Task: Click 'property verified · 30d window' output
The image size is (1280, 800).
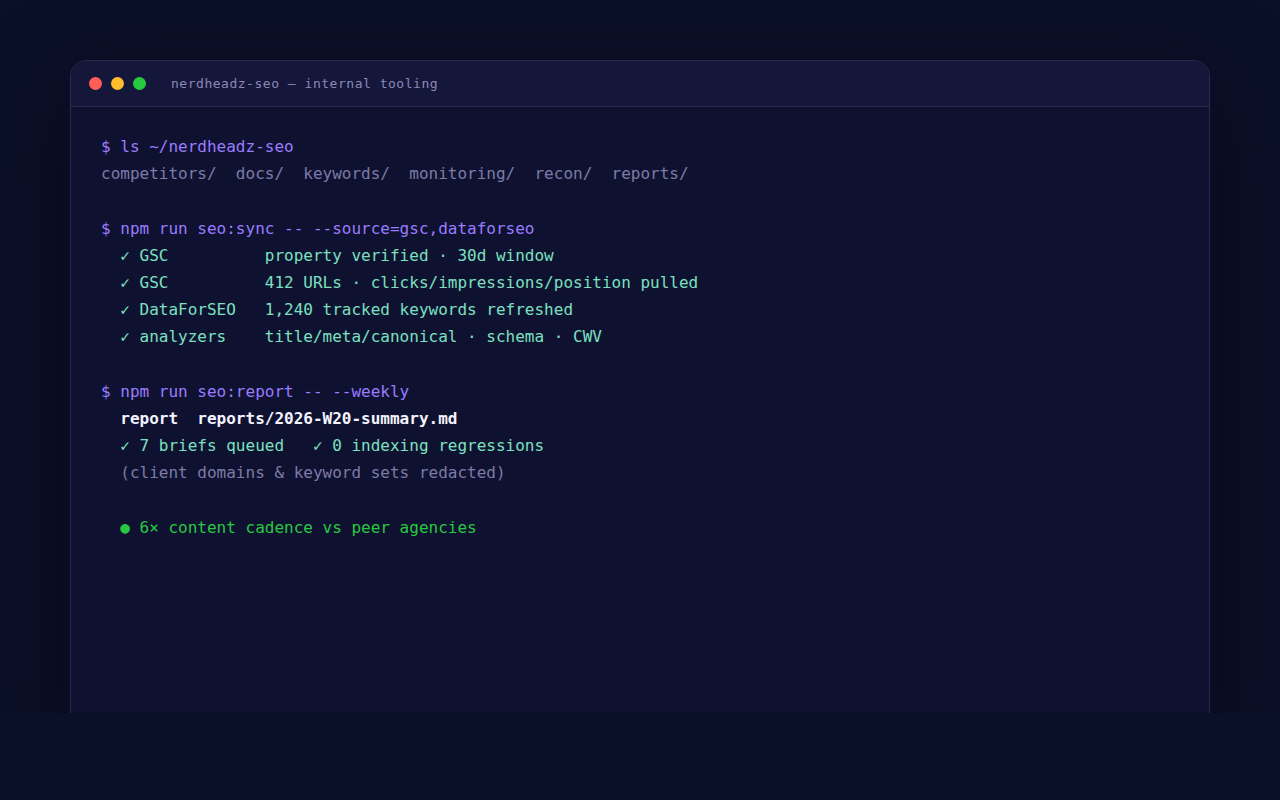Action: coord(409,256)
